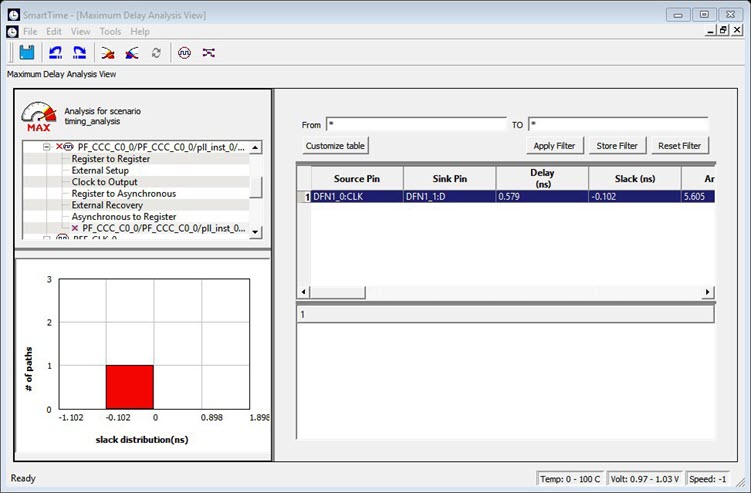751x493 pixels.
Task: Click the Recalculate refresh icon
Action: coord(156,53)
